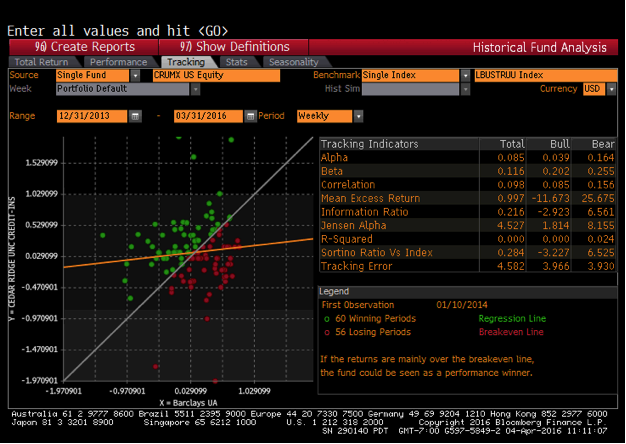
Task: Select the 12/31/2013 start date field
Action: (92, 116)
